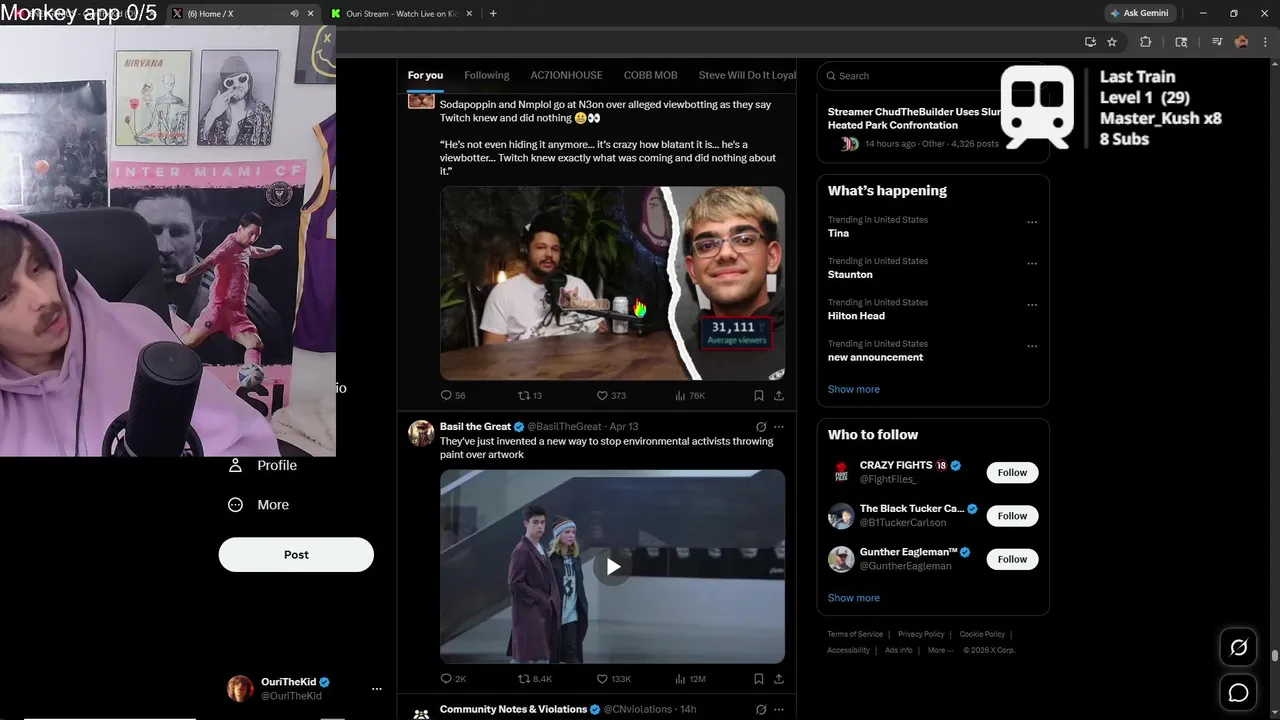
Task: Bookmark the Sodapoppin N3on post
Action: coord(759,395)
